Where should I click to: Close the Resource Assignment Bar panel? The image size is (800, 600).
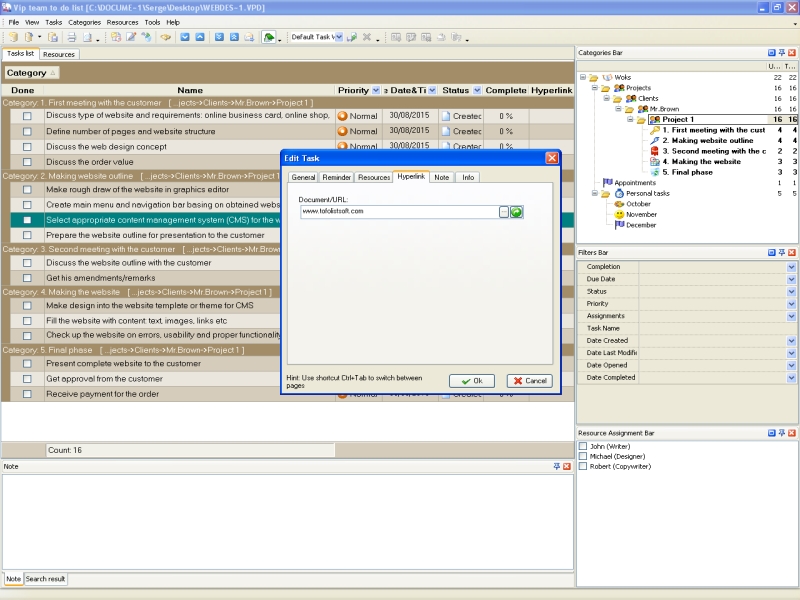792,433
